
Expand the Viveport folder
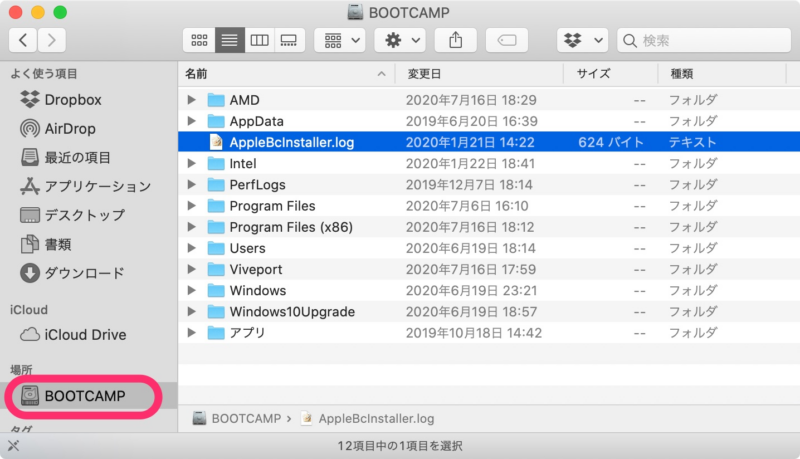(192, 269)
